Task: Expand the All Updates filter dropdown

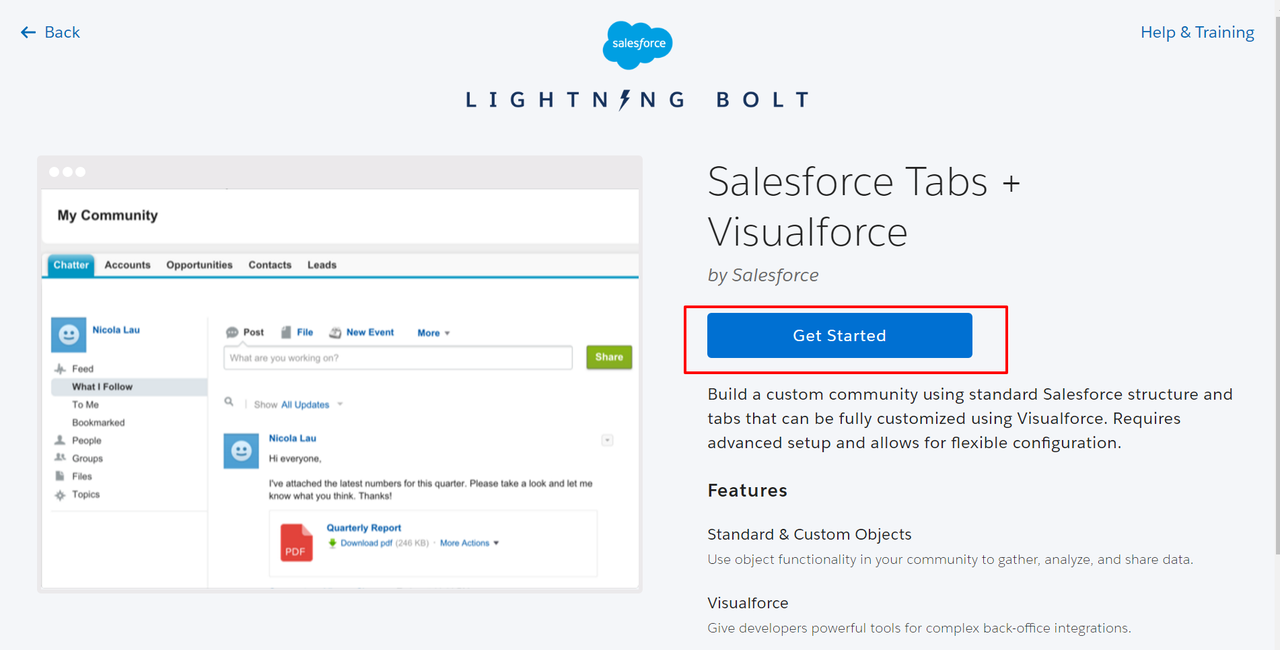Action: click(339, 405)
